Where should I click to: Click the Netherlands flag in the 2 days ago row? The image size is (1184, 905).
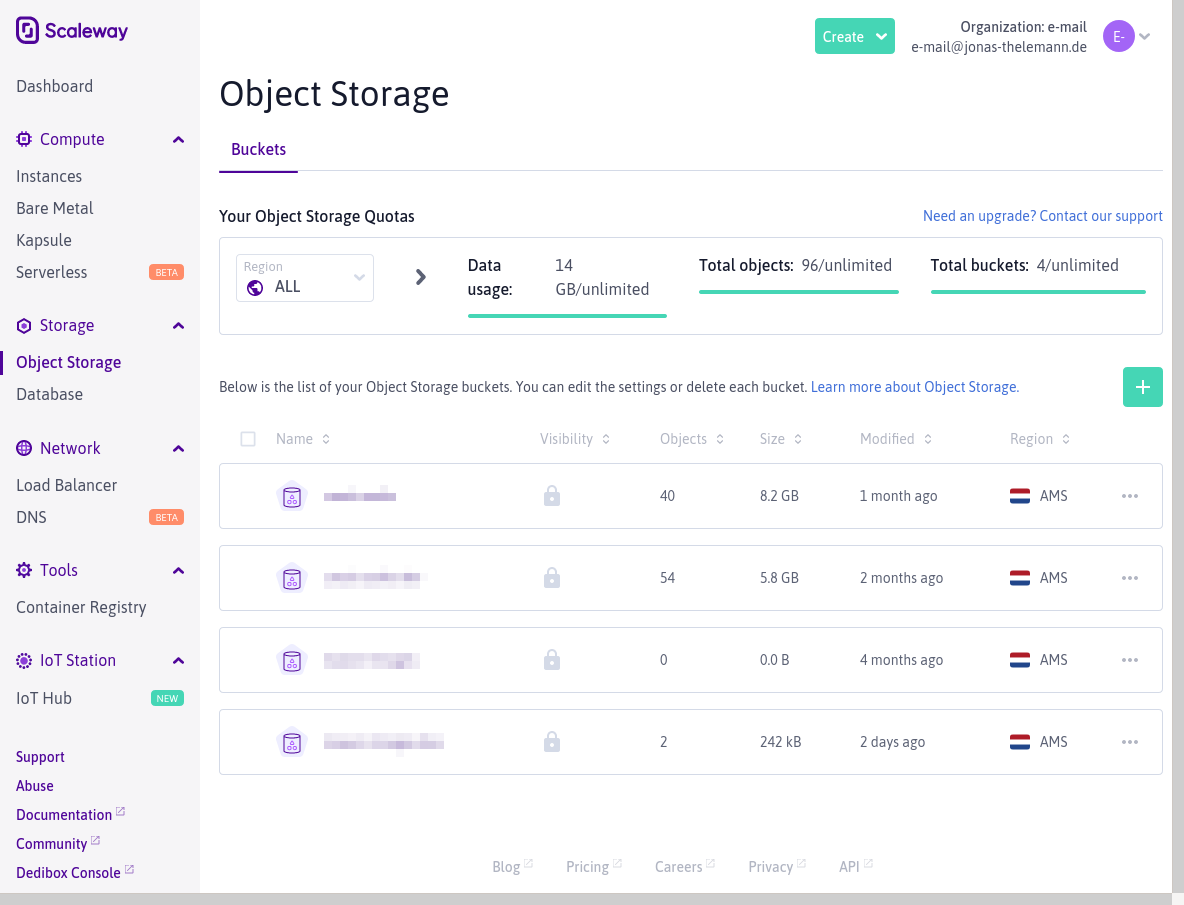[1020, 742]
